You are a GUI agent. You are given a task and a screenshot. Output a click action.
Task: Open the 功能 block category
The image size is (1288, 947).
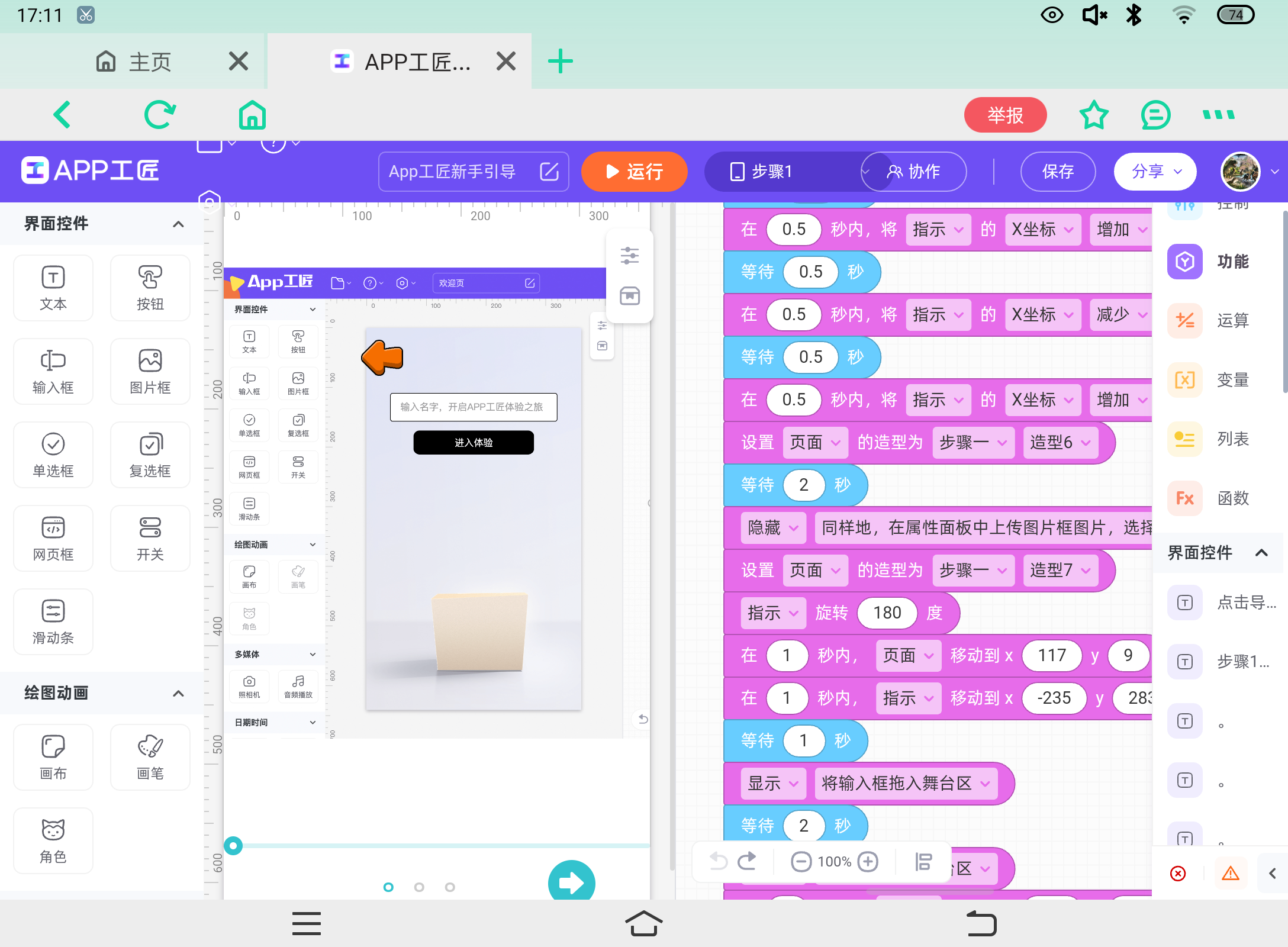pos(1210,262)
